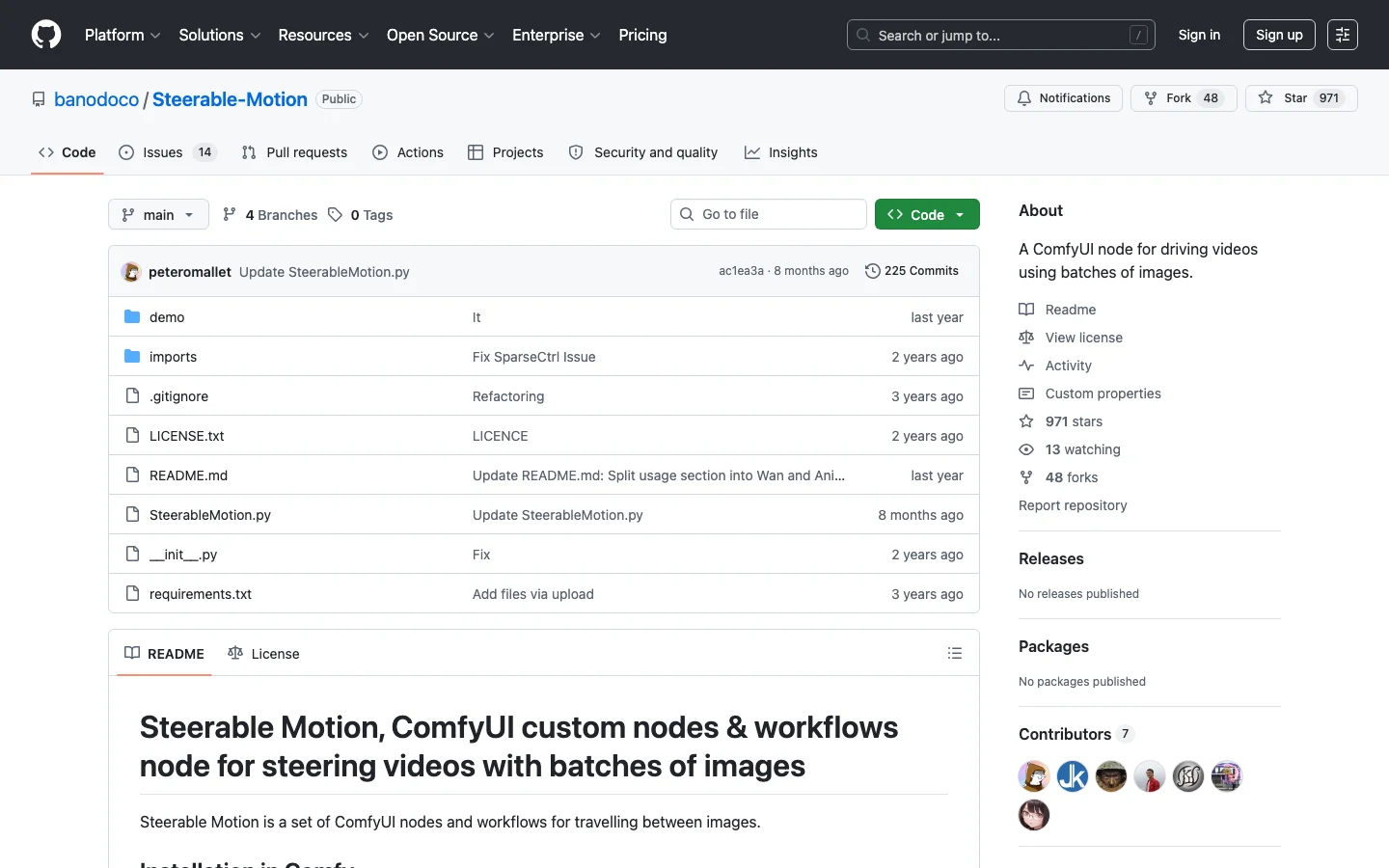This screenshot has width=1389, height=868.
Task: Expand the Open Source menu
Action: coord(441,35)
